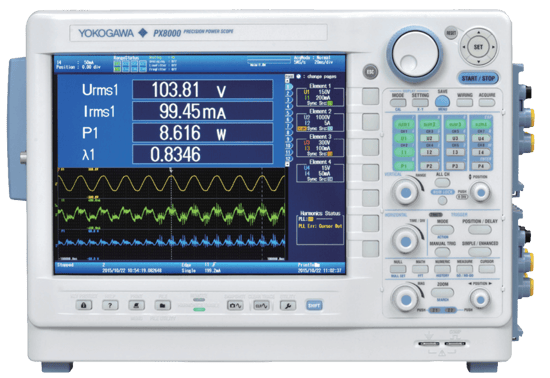Image resolution: width=550 pixels, height=378 pixels.
Task: Toggle the Z1 zoom indicator
Action: click(435, 310)
